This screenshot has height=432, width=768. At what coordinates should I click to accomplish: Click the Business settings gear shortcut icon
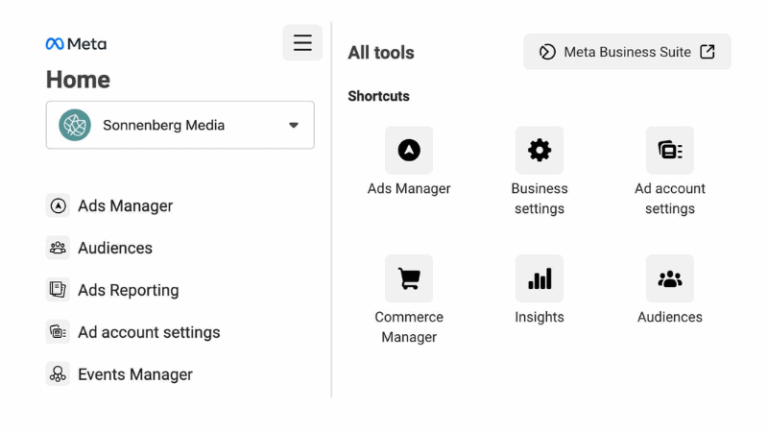pos(539,150)
